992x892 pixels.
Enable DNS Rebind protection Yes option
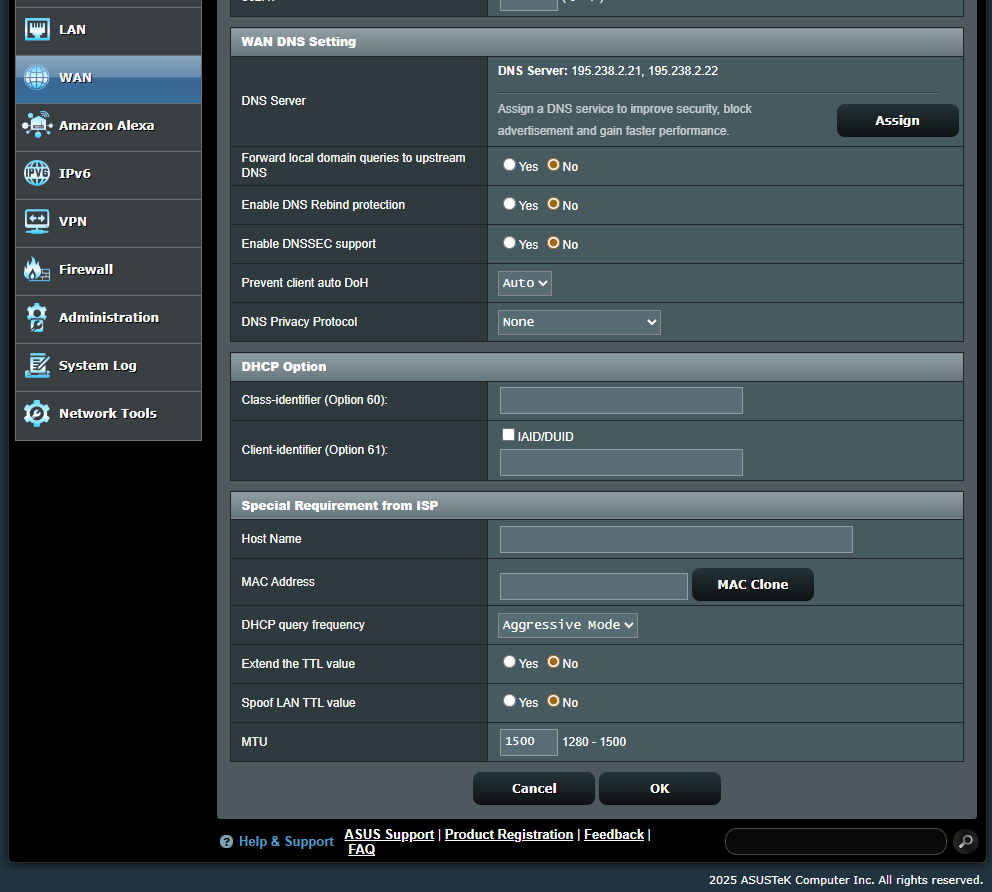510,204
